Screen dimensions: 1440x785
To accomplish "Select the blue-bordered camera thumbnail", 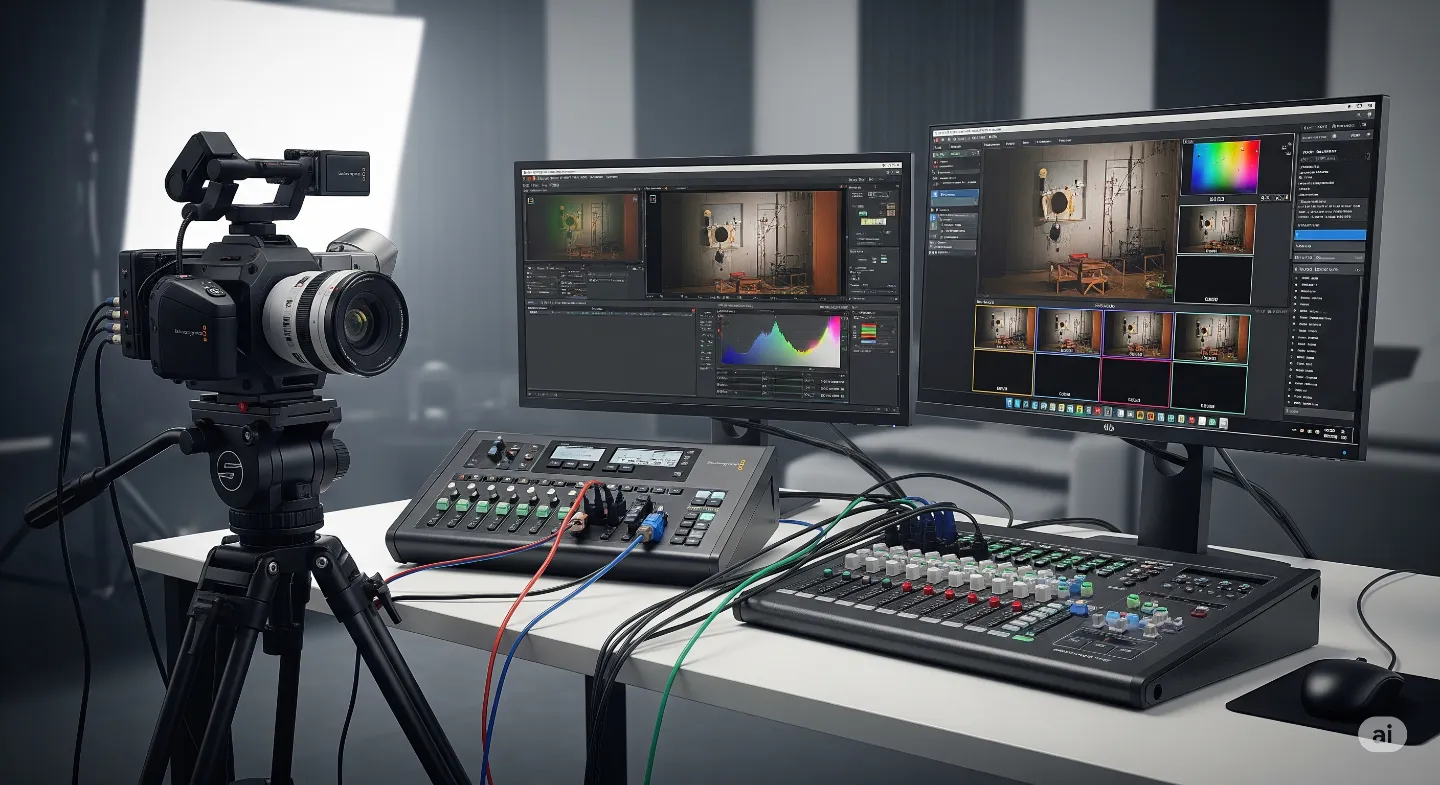I will 1068,331.
